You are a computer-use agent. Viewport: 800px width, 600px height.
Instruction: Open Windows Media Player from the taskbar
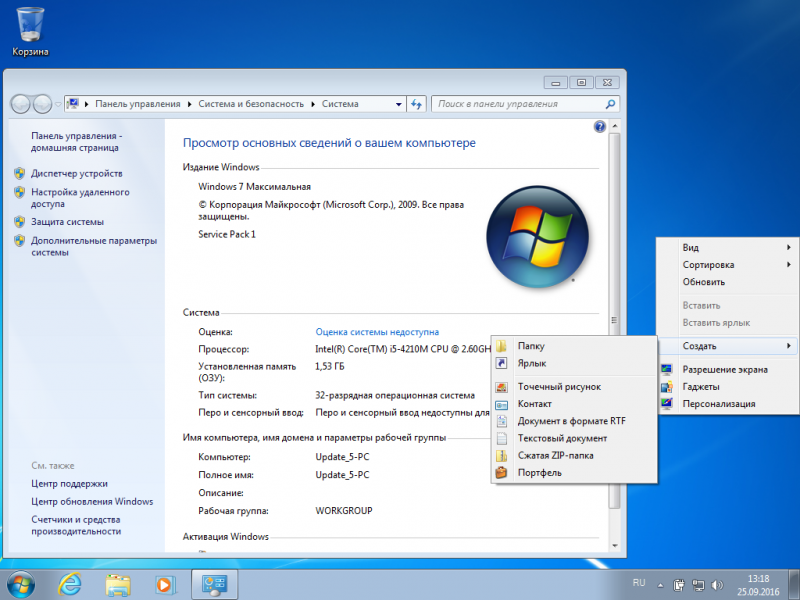165,585
